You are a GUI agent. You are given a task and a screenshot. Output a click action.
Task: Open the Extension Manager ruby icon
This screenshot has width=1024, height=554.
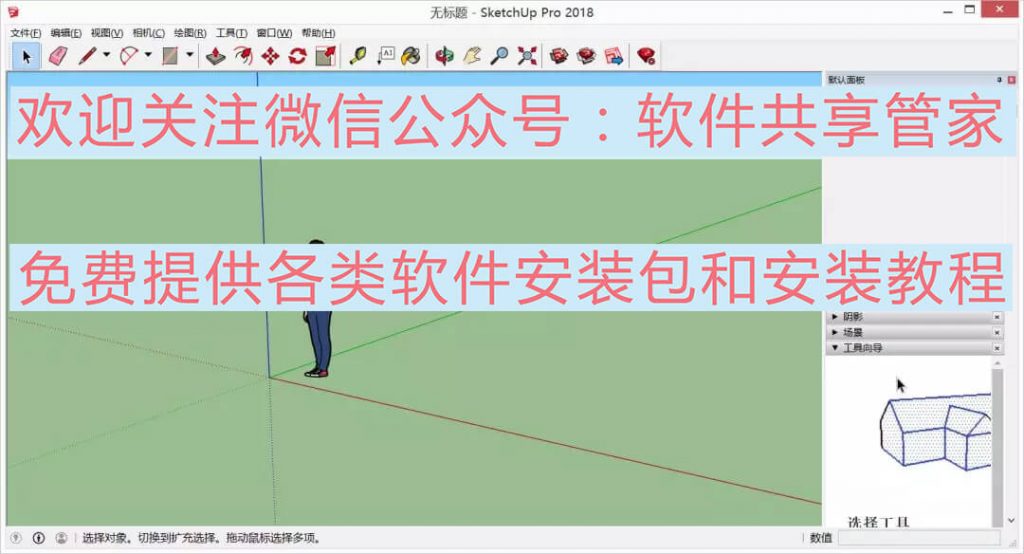pyautogui.click(x=646, y=56)
